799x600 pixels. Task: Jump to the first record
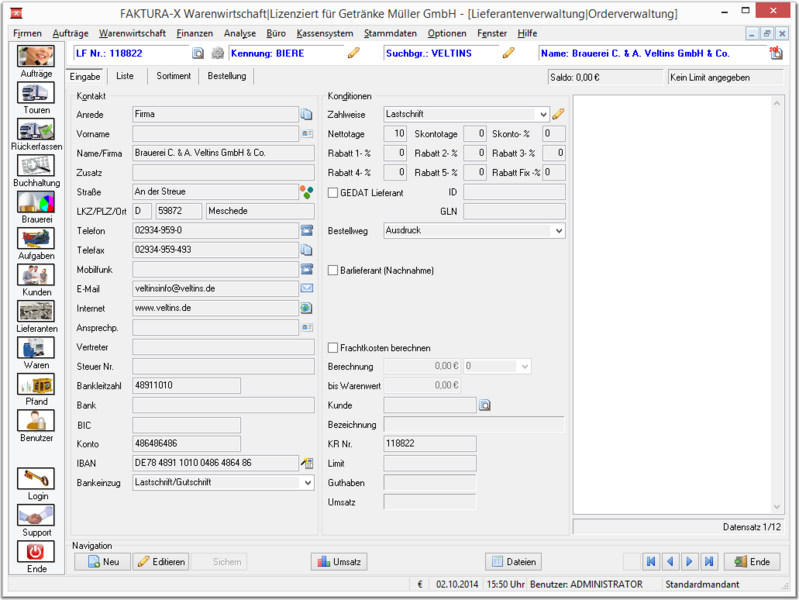[651, 562]
